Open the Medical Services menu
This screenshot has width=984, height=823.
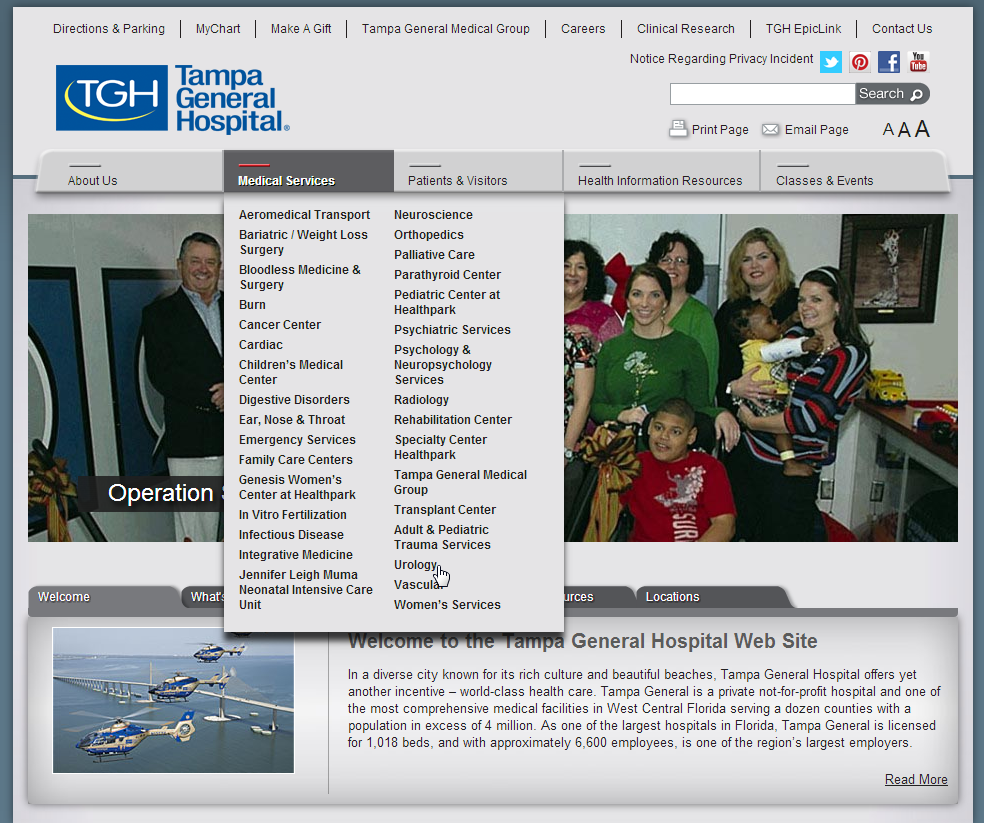pos(286,181)
